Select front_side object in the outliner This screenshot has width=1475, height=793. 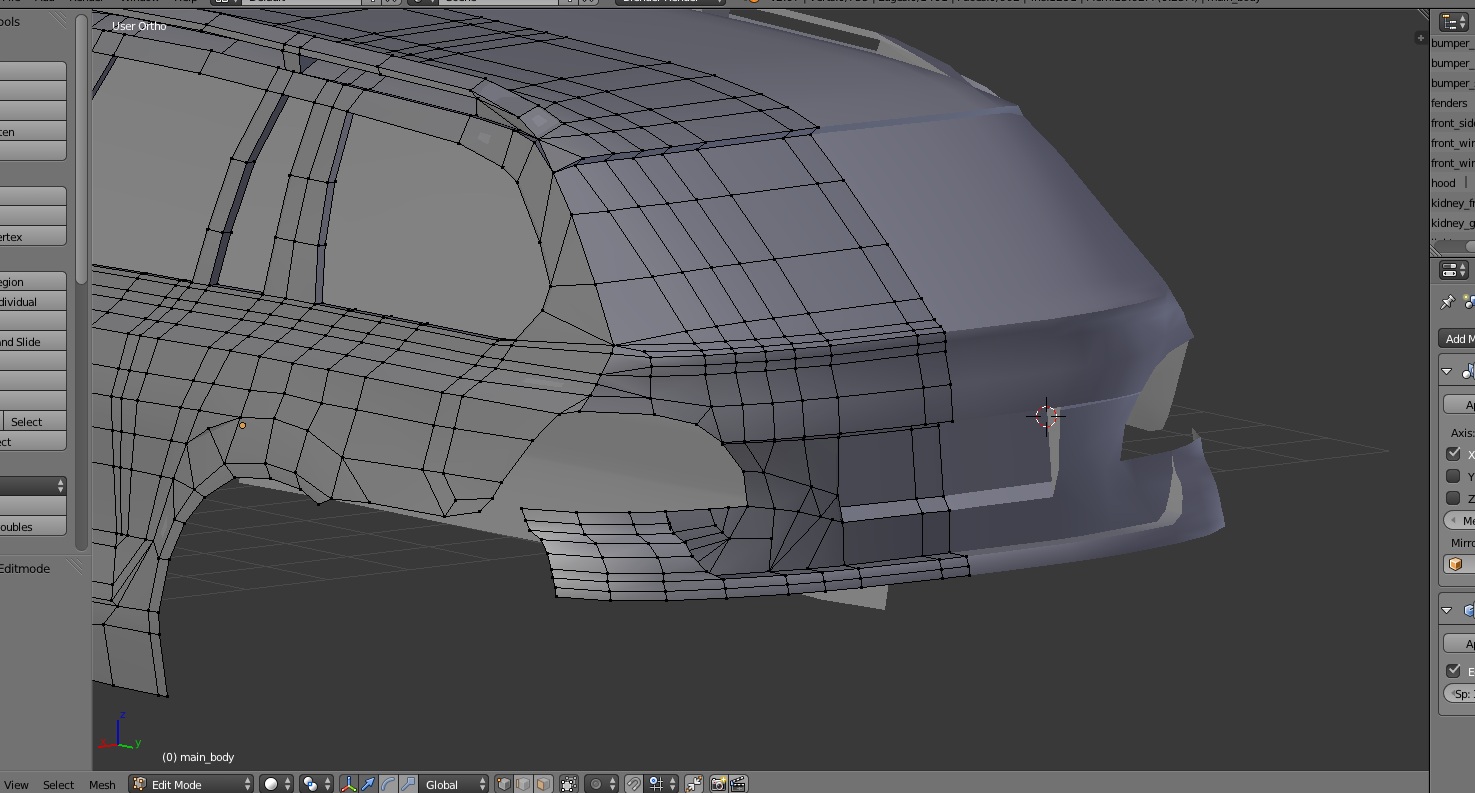pyautogui.click(x=1452, y=123)
